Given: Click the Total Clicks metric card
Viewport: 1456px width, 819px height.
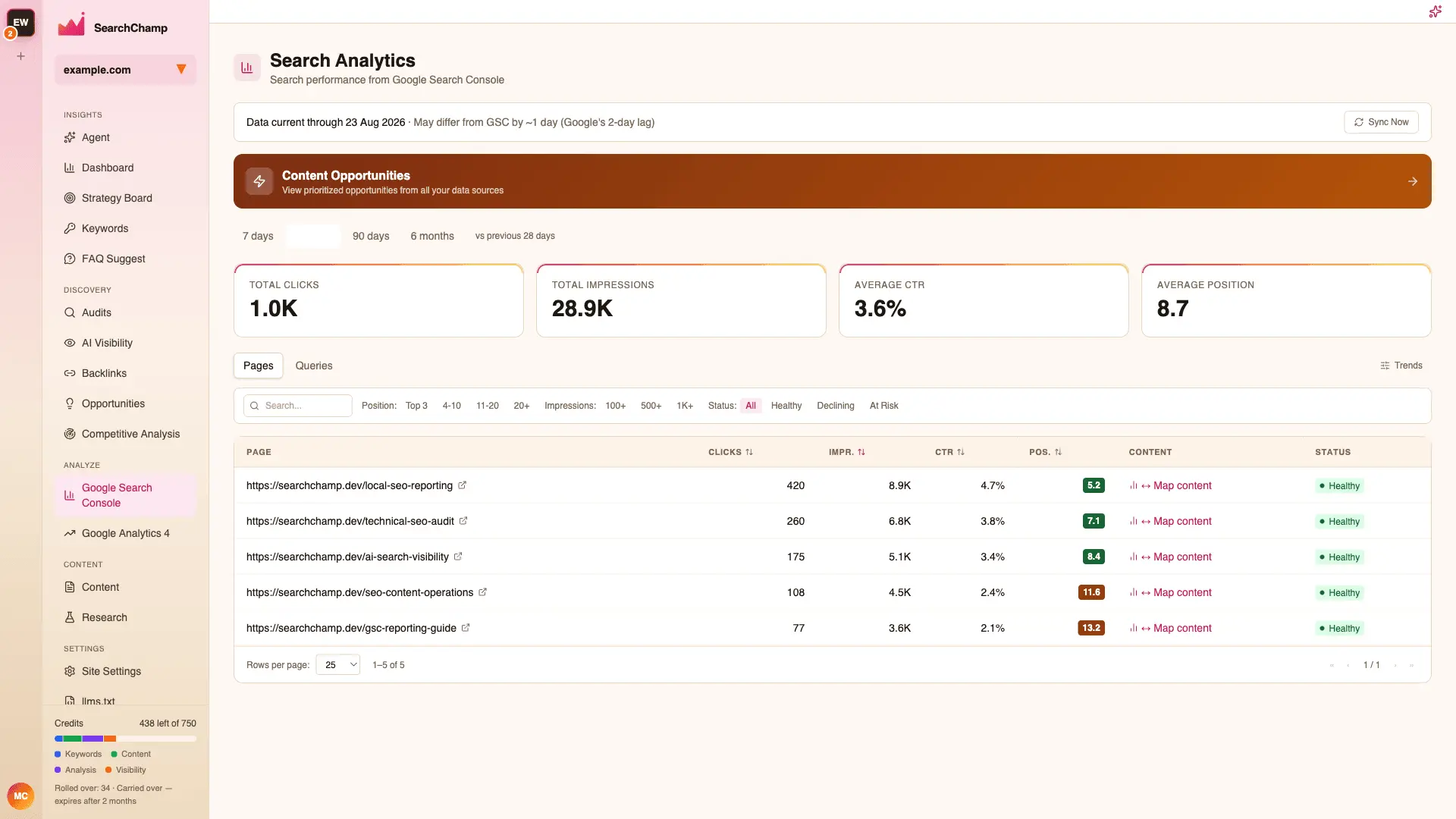Looking at the screenshot, I should (x=378, y=300).
